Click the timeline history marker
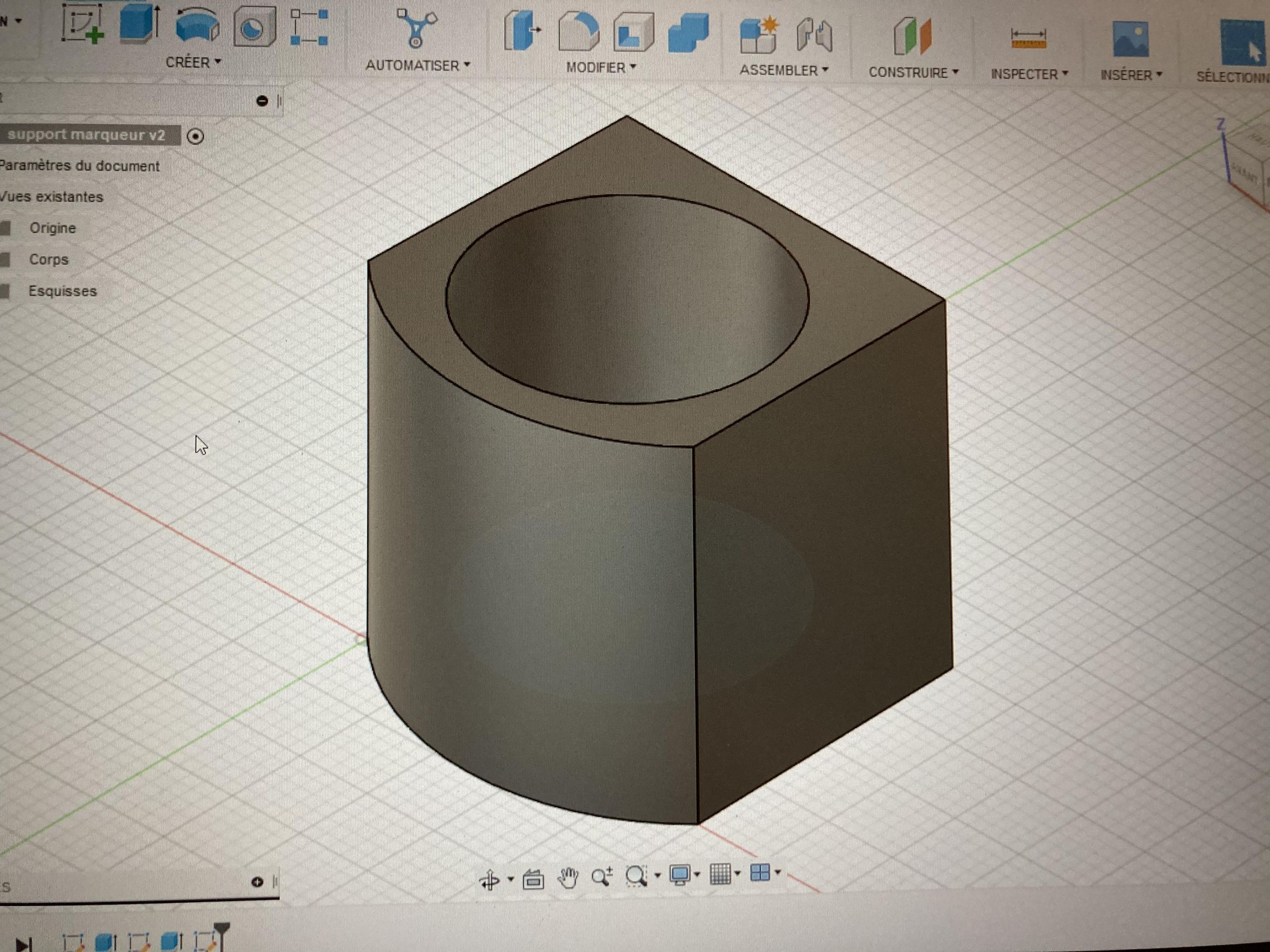The height and width of the screenshot is (952, 1270). (x=222, y=937)
